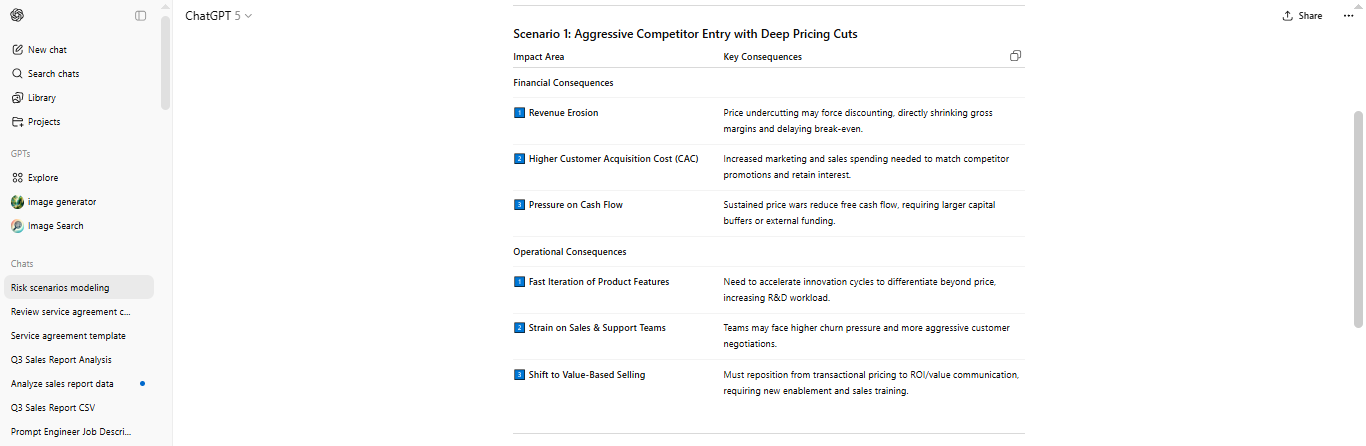Click the sidebar scrollbar
This screenshot has width=1366, height=446.
click(x=165, y=62)
